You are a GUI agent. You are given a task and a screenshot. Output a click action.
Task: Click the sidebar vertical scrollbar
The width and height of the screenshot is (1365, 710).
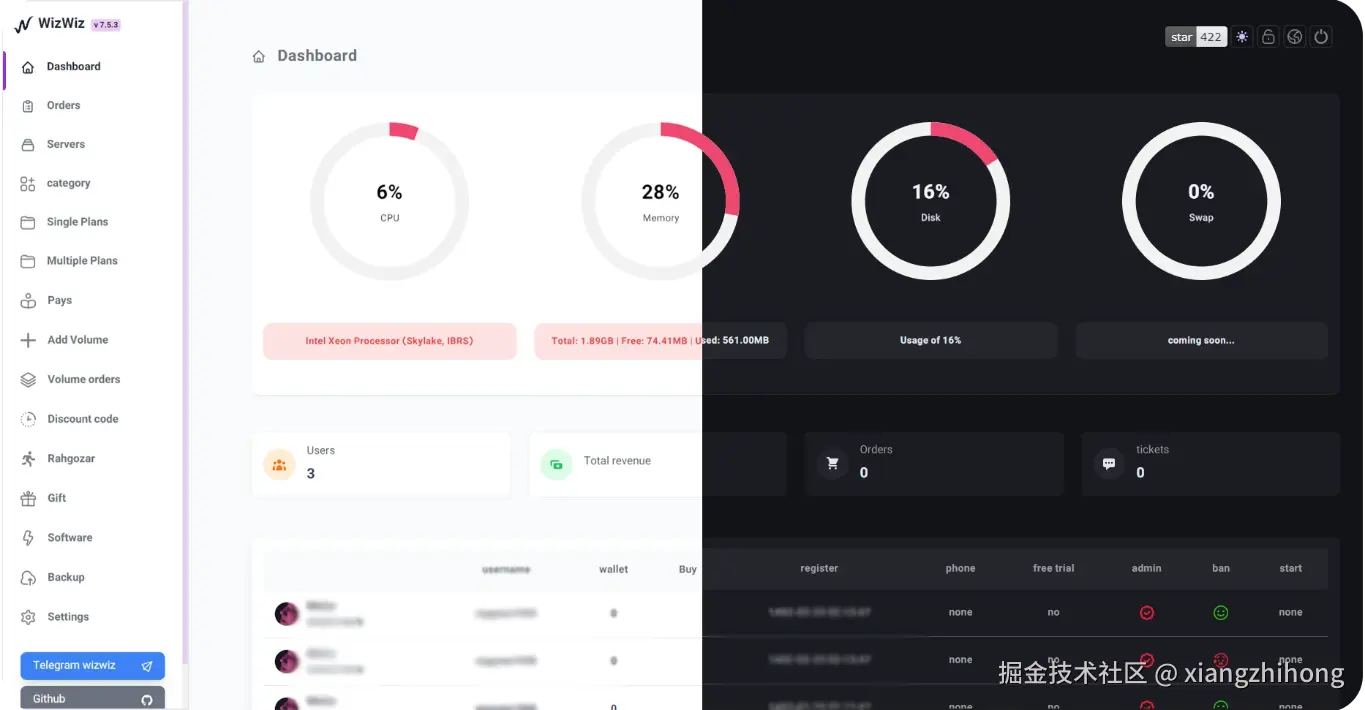tap(185, 330)
